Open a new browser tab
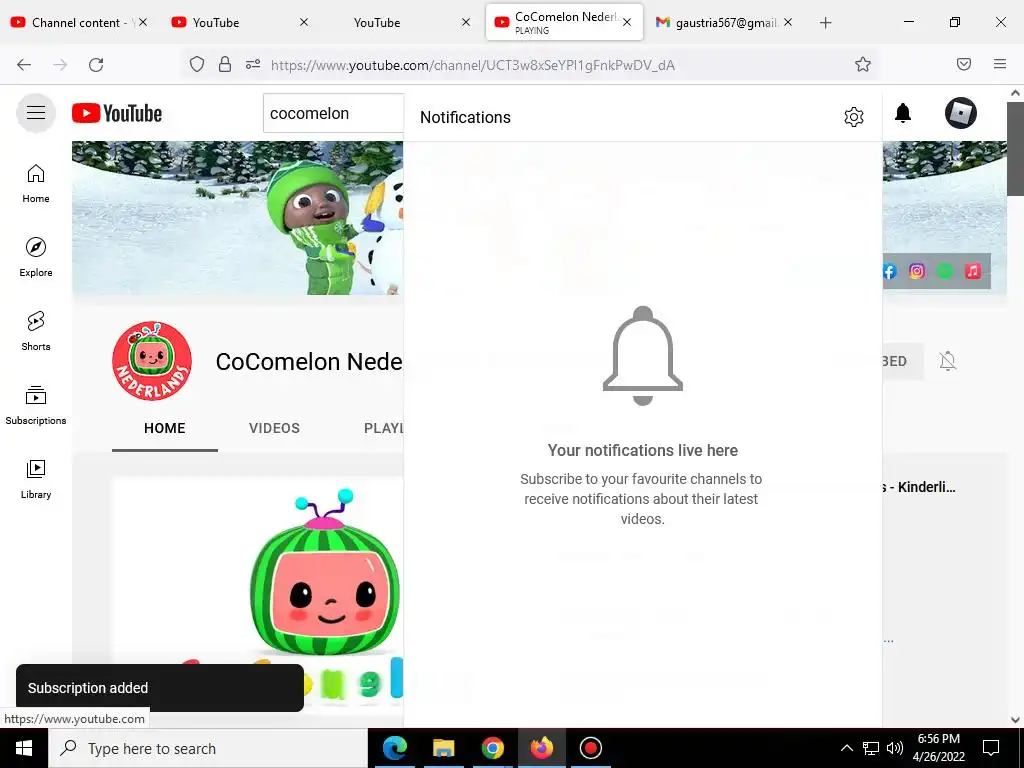Screen dimensions: 1024x768 click(825, 23)
